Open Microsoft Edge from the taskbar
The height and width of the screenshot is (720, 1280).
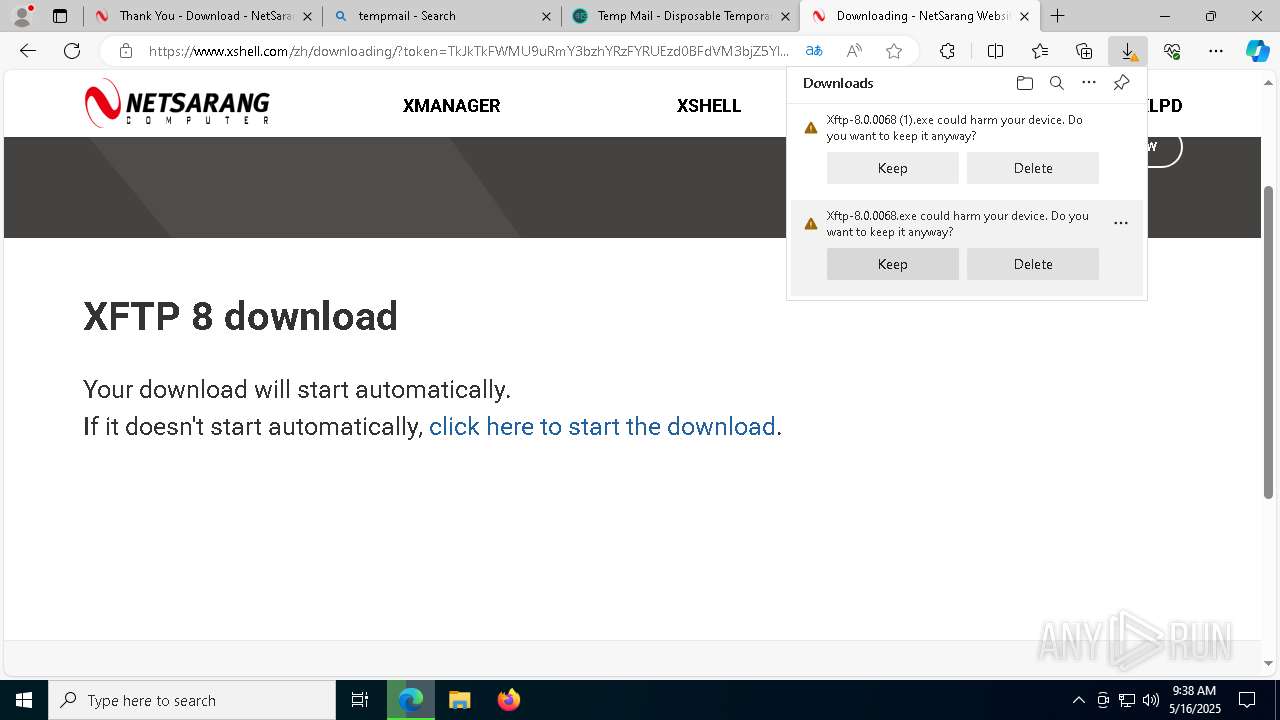coord(411,700)
